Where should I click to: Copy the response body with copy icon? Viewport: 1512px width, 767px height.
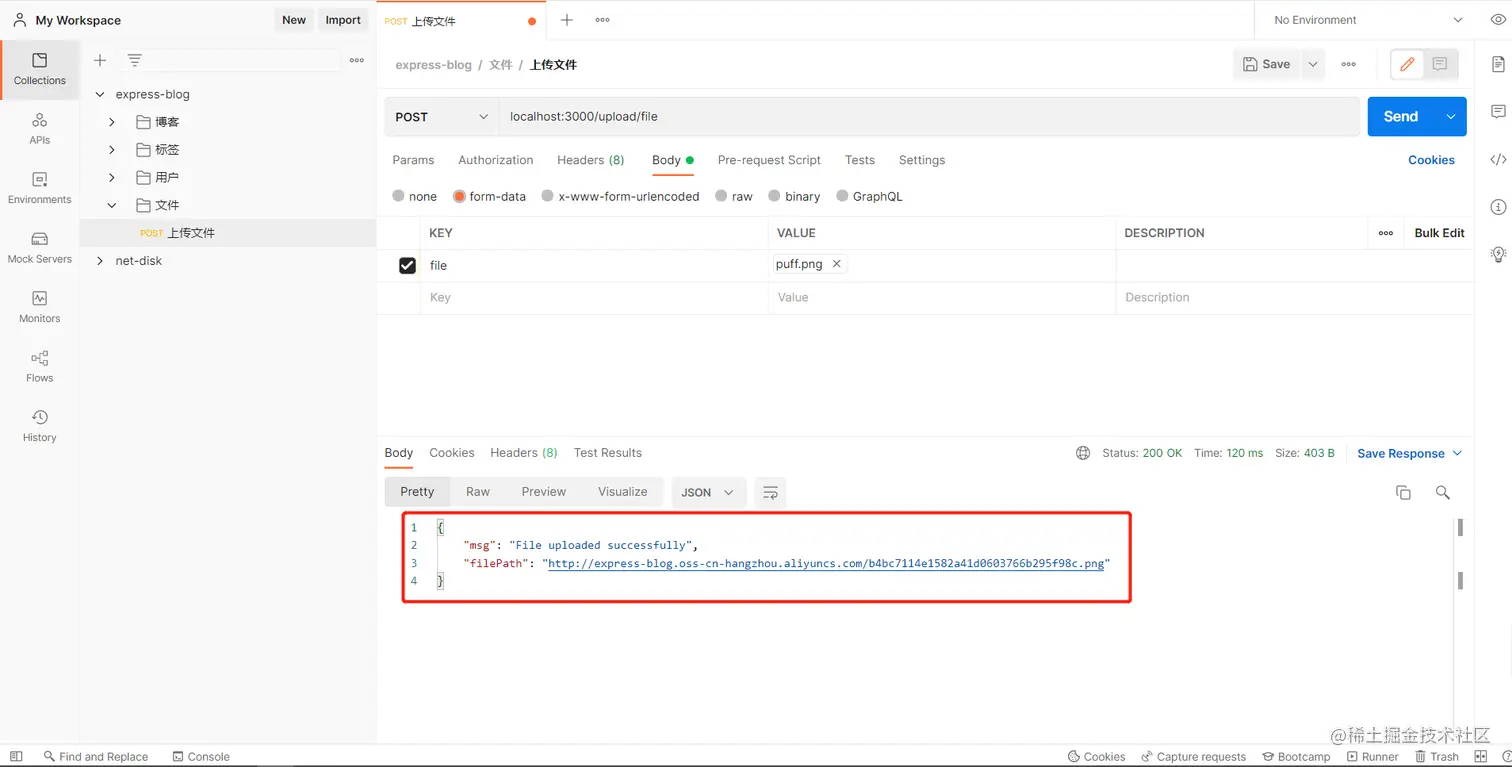click(x=1403, y=492)
